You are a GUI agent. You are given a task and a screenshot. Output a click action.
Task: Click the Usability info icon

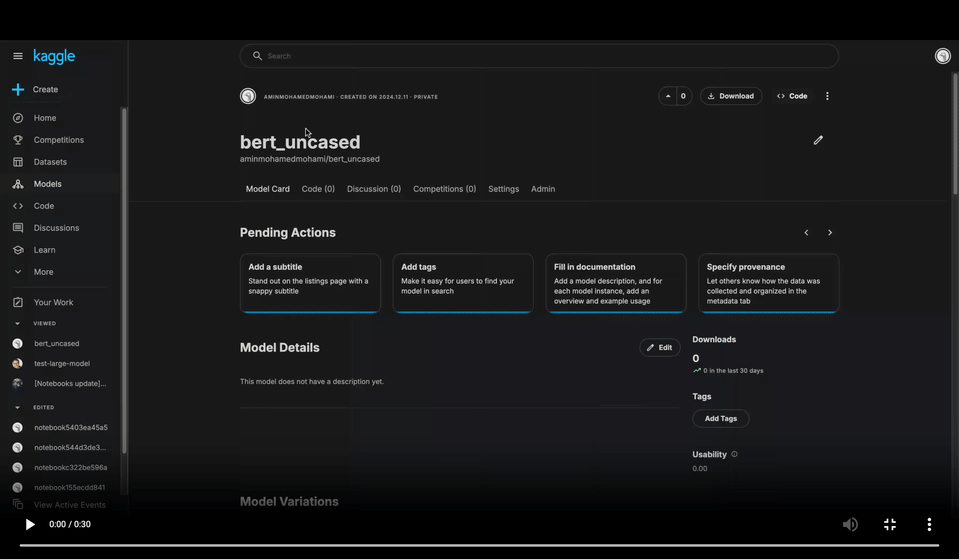735,454
